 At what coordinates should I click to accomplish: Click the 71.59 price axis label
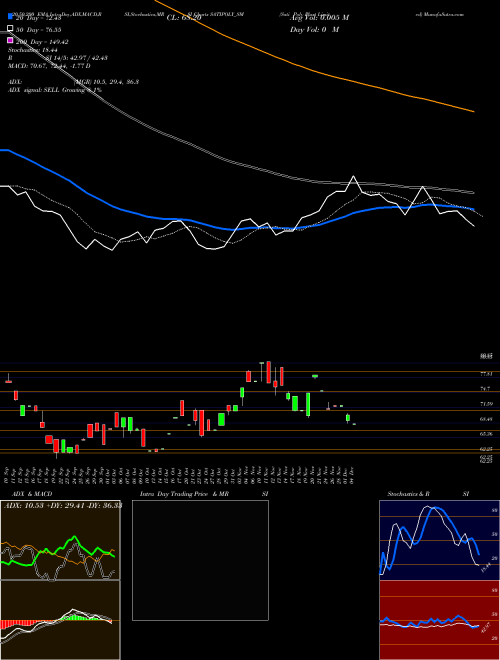coord(487,404)
